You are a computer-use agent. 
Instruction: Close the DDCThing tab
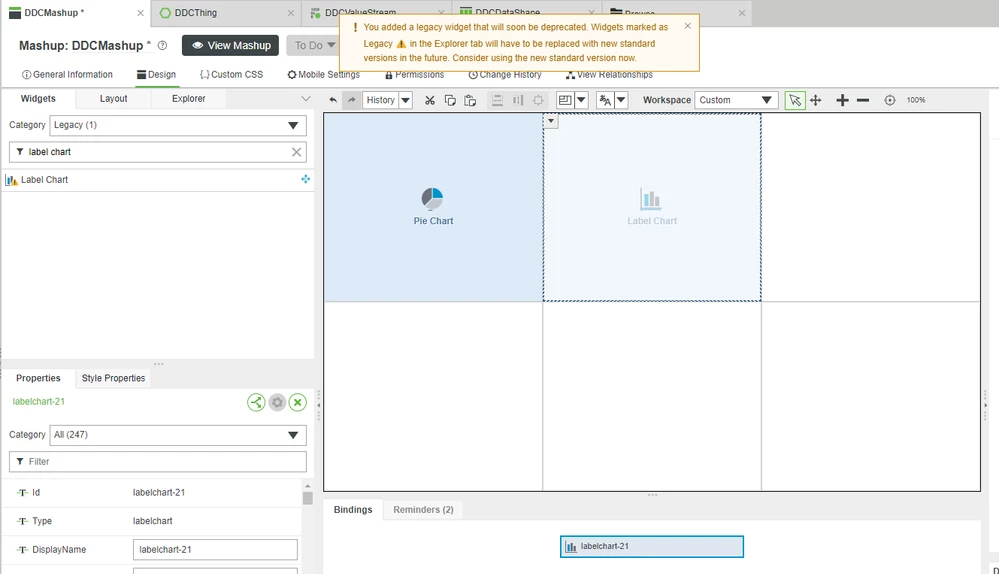coord(291,13)
